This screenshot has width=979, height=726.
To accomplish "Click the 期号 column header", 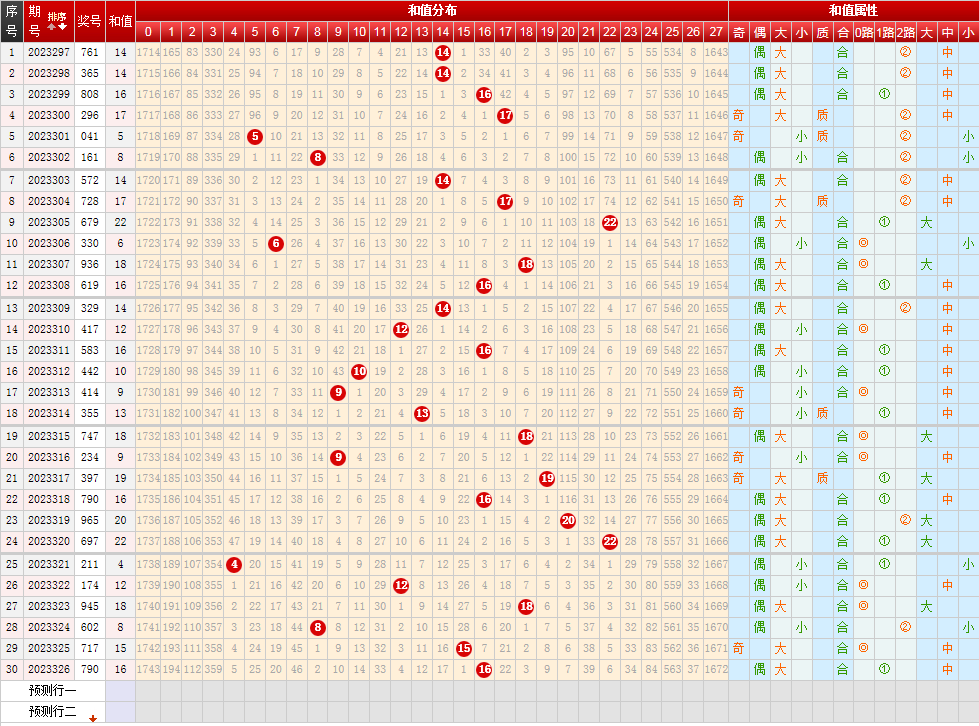I will (35, 21).
